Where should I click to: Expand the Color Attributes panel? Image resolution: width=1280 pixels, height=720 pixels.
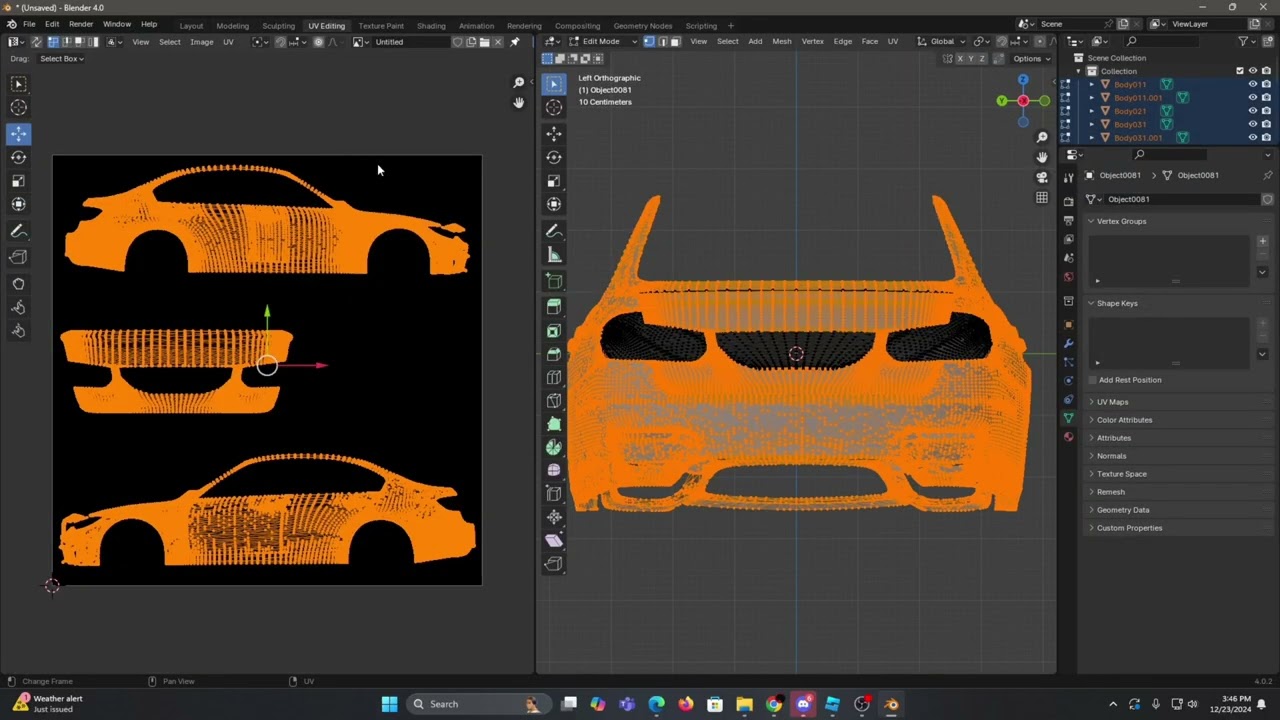click(1124, 420)
